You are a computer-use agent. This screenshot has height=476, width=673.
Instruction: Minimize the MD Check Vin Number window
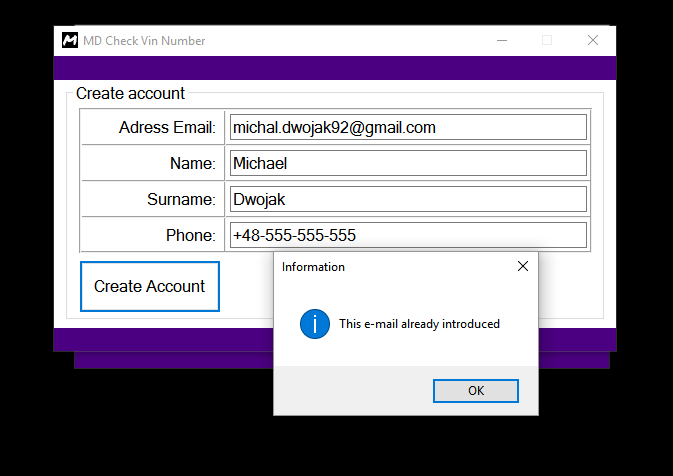[x=502, y=40]
